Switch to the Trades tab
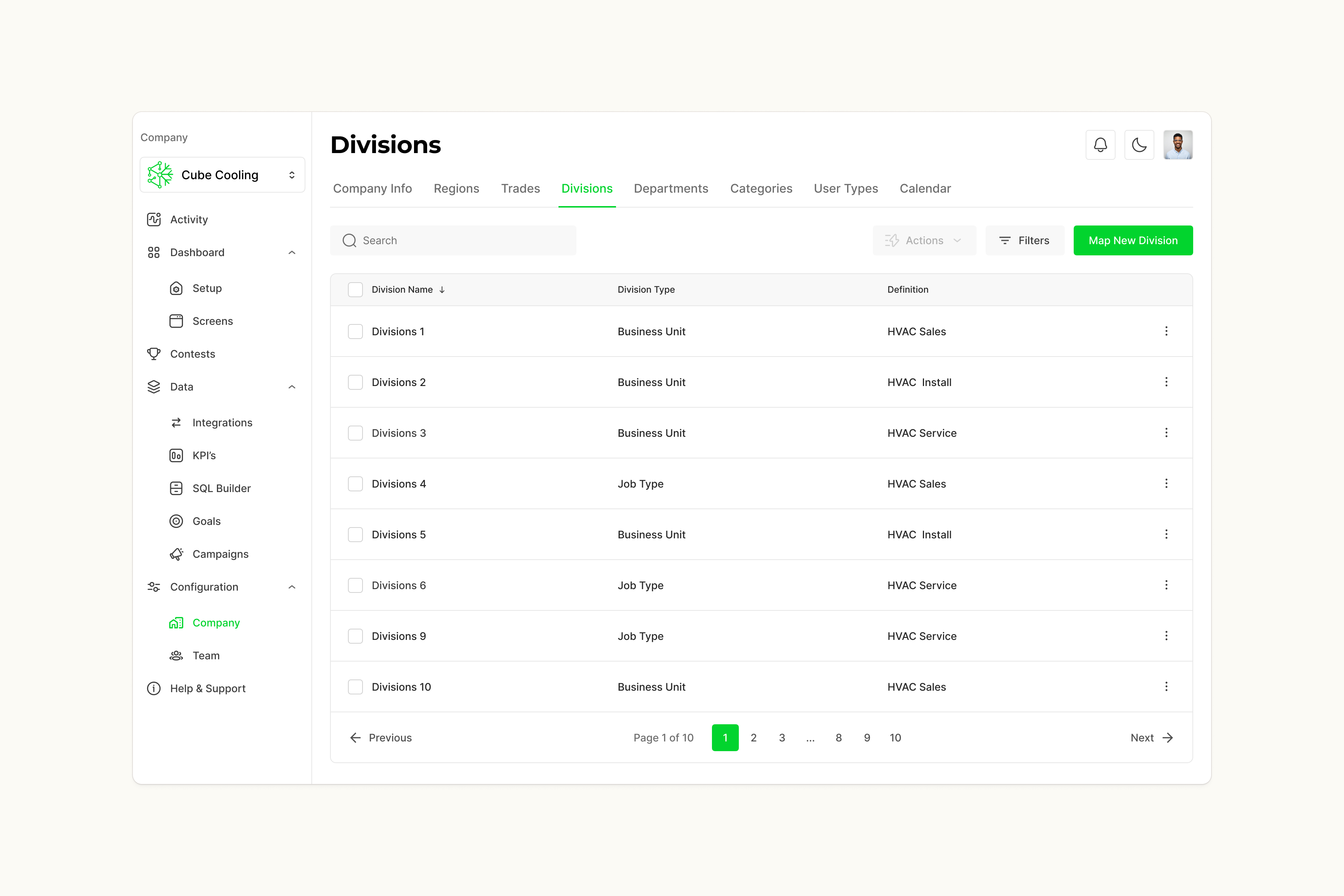This screenshot has width=1344, height=896. click(520, 189)
